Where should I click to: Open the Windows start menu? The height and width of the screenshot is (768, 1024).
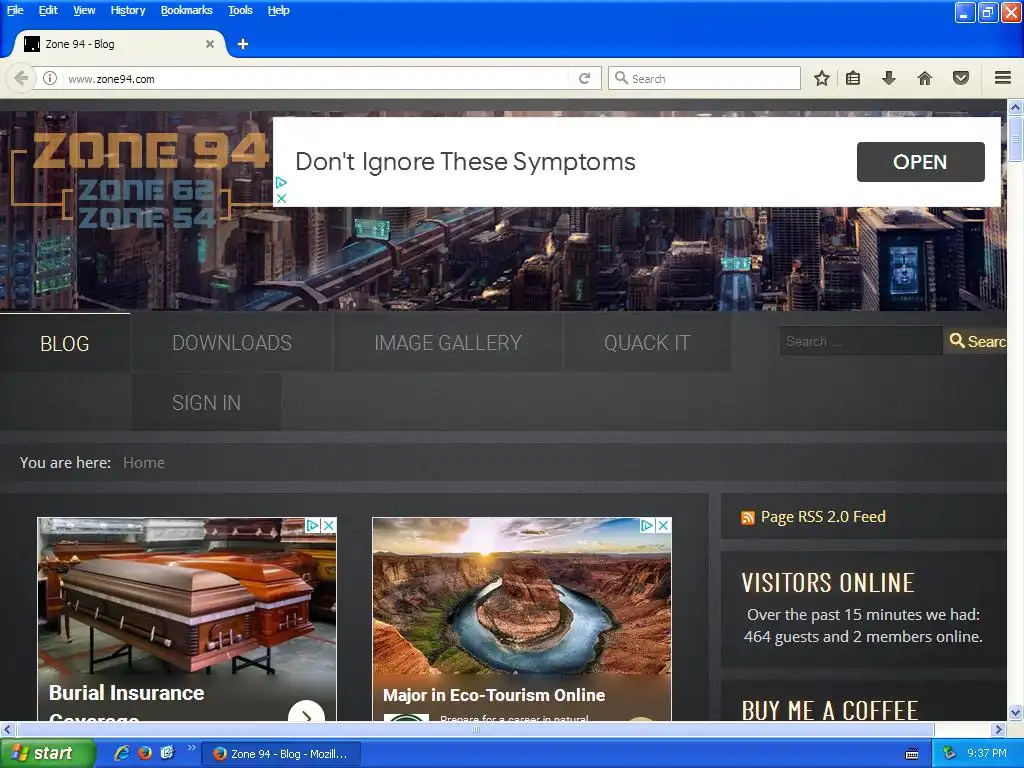click(x=46, y=753)
